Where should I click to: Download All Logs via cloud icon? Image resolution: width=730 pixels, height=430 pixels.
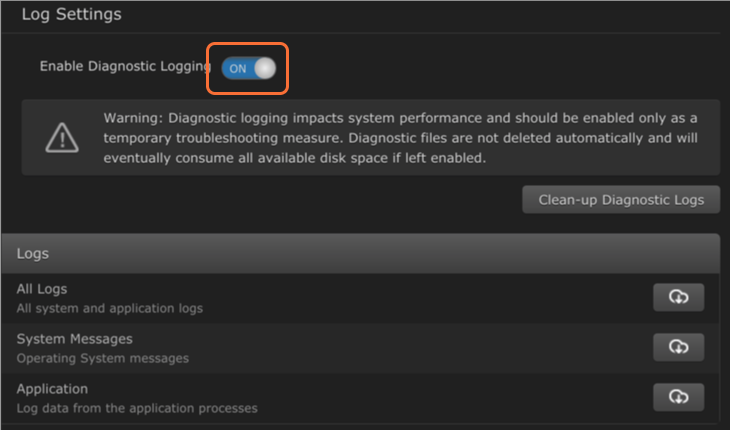[678, 297]
